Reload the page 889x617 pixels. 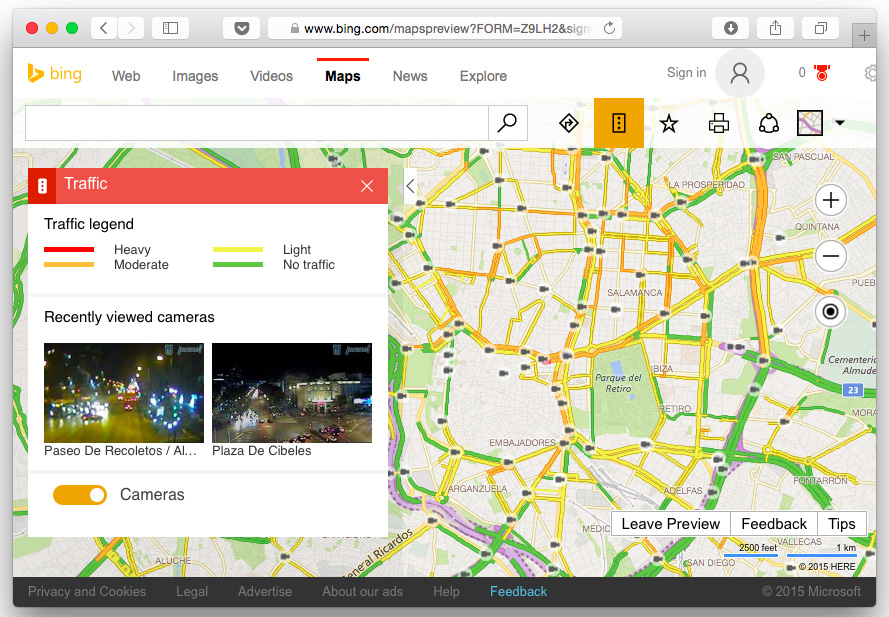click(x=609, y=28)
